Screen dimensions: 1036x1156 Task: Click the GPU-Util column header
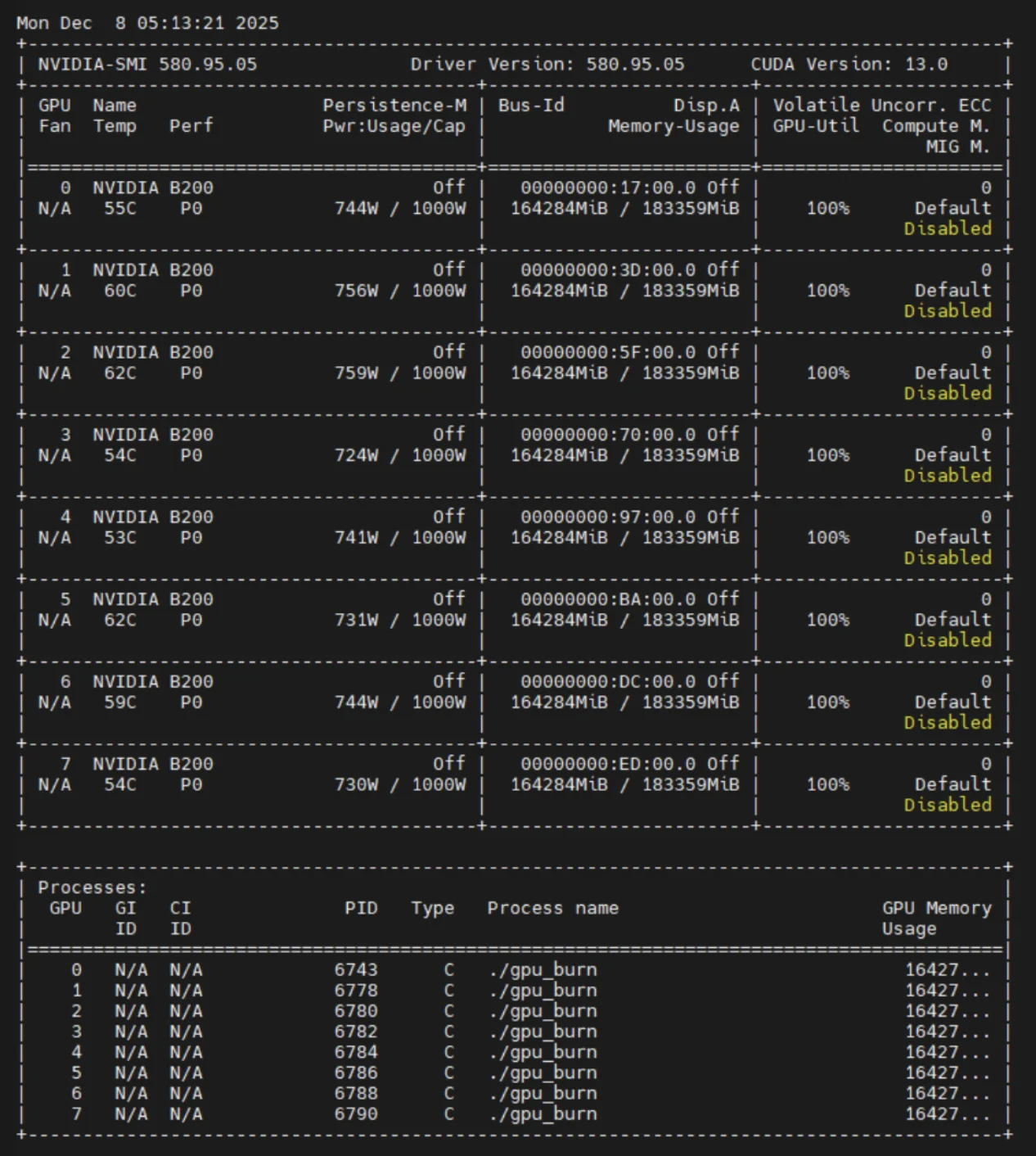[x=816, y=126]
